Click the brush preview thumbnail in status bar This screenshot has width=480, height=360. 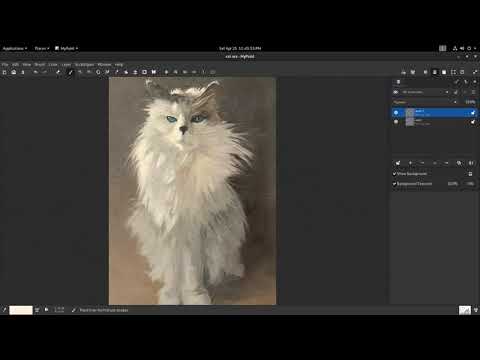click(x=465, y=310)
